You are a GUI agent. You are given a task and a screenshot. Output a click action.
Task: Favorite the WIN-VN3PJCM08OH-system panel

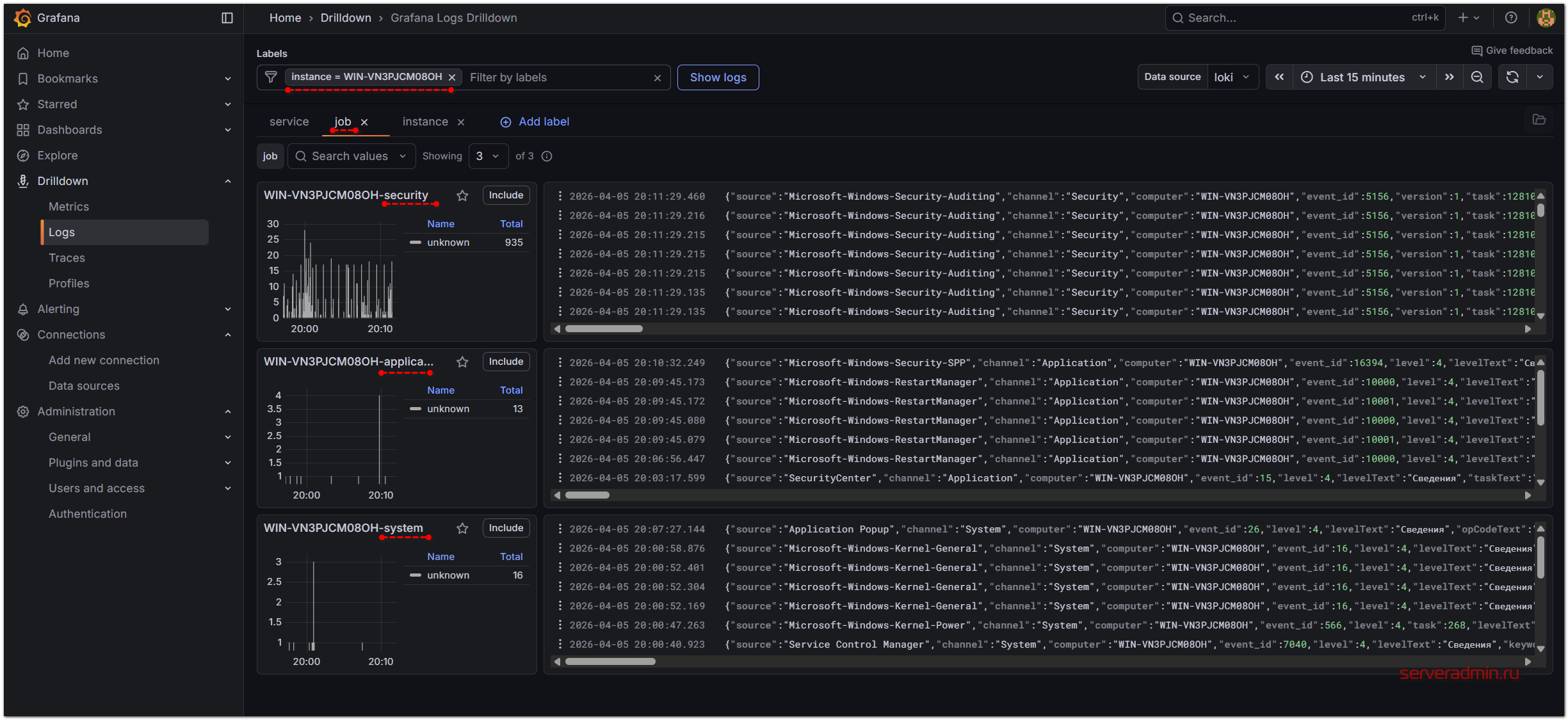pos(462,529)
